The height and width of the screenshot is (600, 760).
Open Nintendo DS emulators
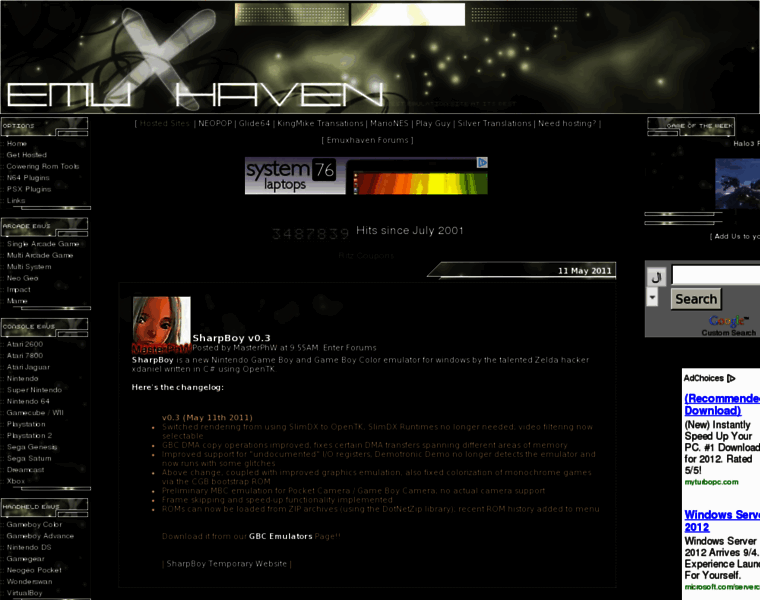(x=29, y=547)
